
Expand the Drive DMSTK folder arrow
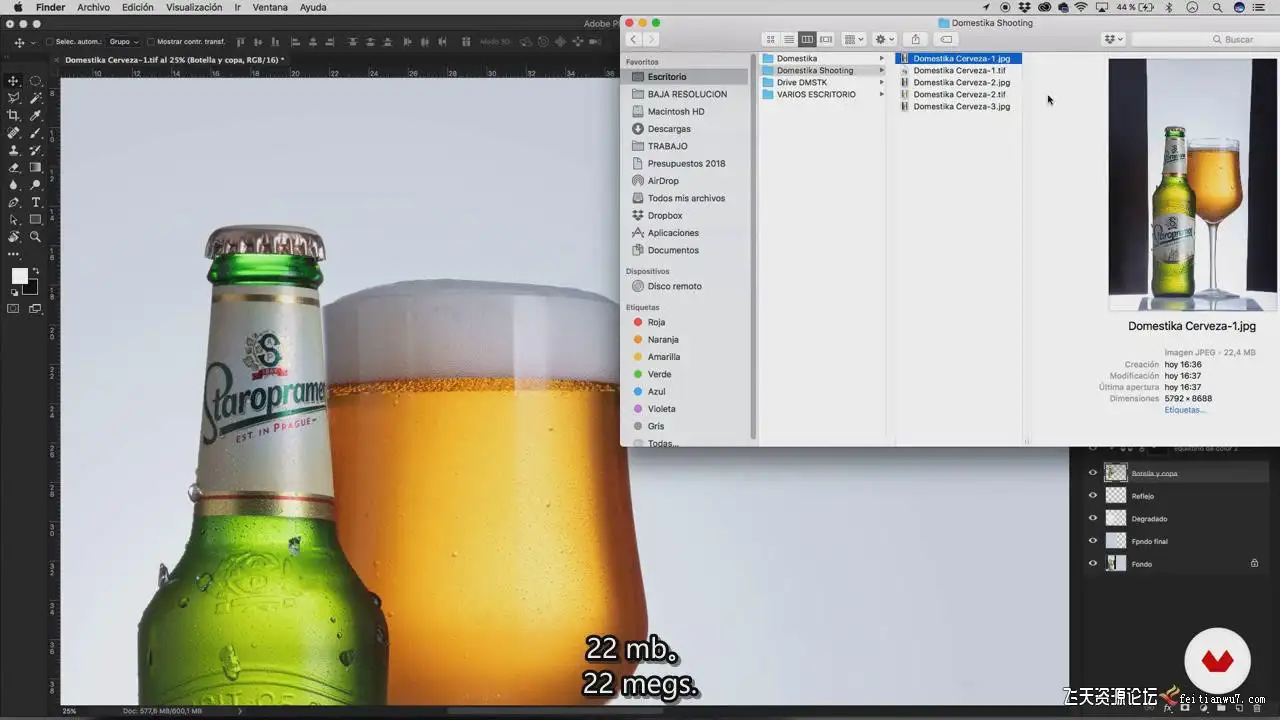[x=881, y=83]
